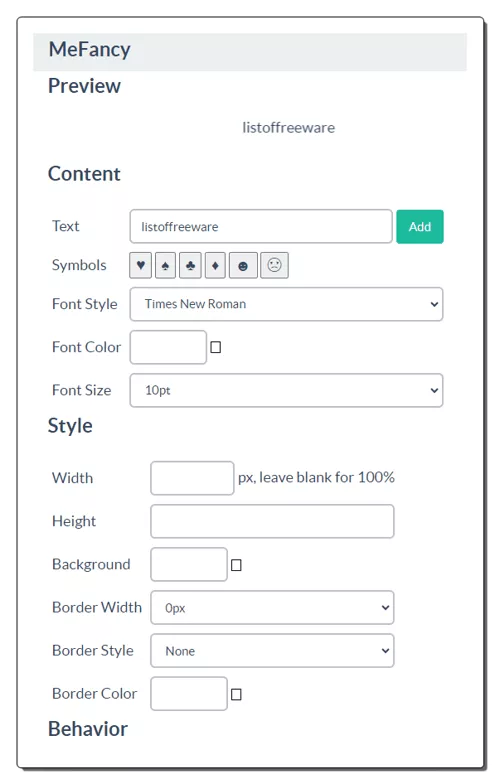This screenshot has height=784, width=500.
Task: Open the Font Size dropdown
Action: (286, 390)
